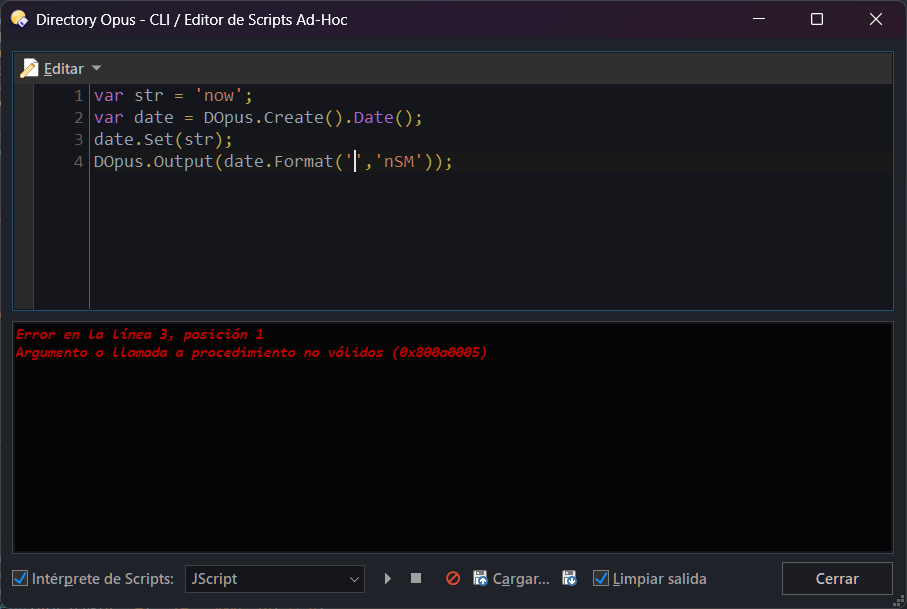Image resolution: width=907 pixels, height=609 pixels.
Task: Toggle the Limpiar salida checkbox
Action: 601,578
